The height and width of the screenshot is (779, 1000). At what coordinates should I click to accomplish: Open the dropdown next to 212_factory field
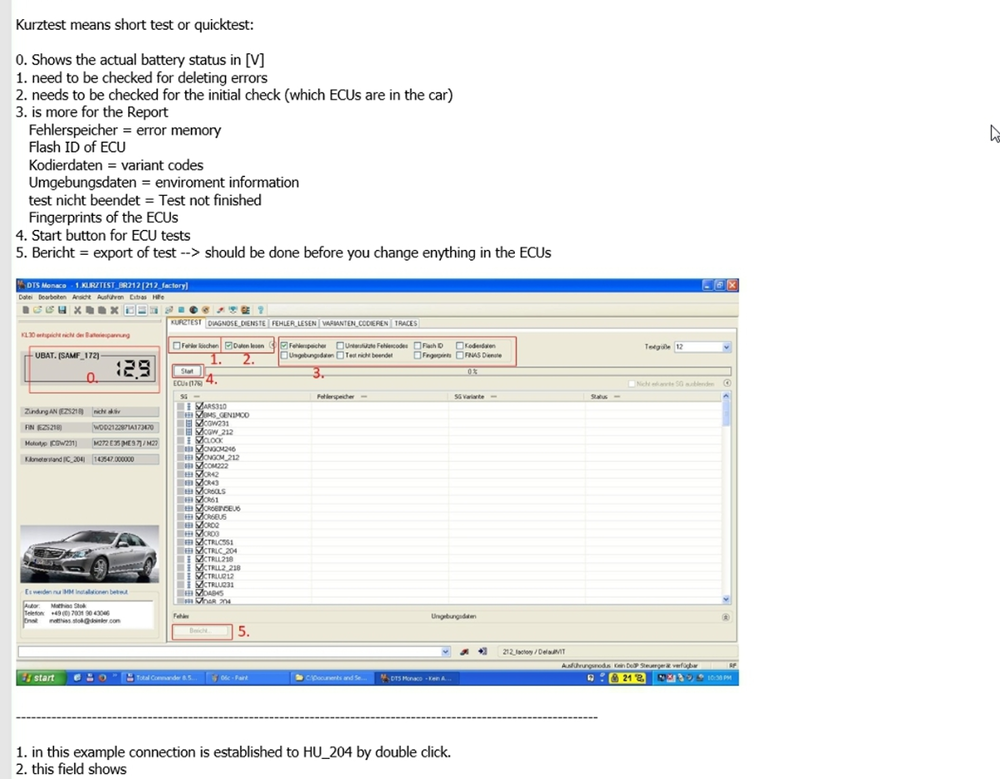click(x=445, y=651)
